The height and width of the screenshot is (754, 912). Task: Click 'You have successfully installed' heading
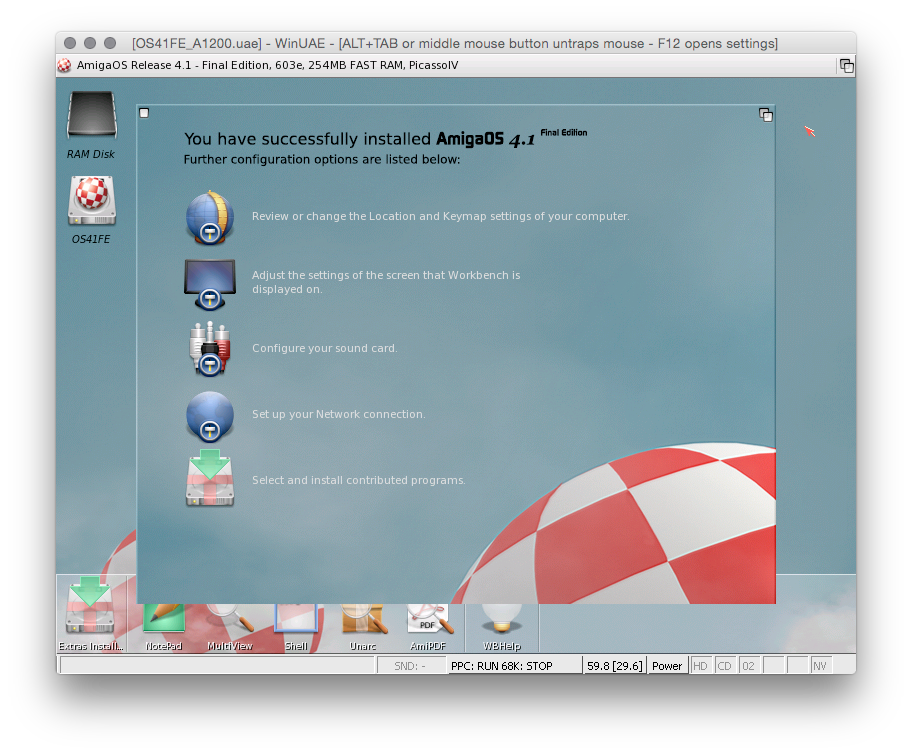[307, 139]
